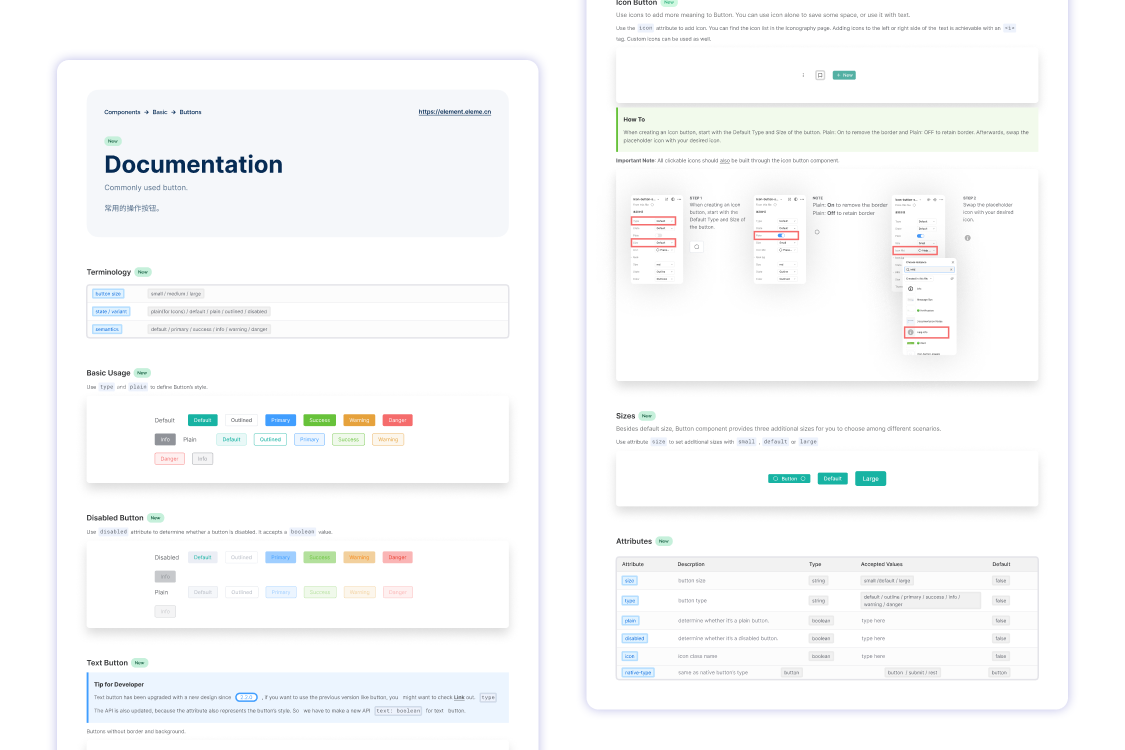This screenshot has height=750, width=1125.
Task: Click the Default size button in Sizes
Action: pos(832,479)
